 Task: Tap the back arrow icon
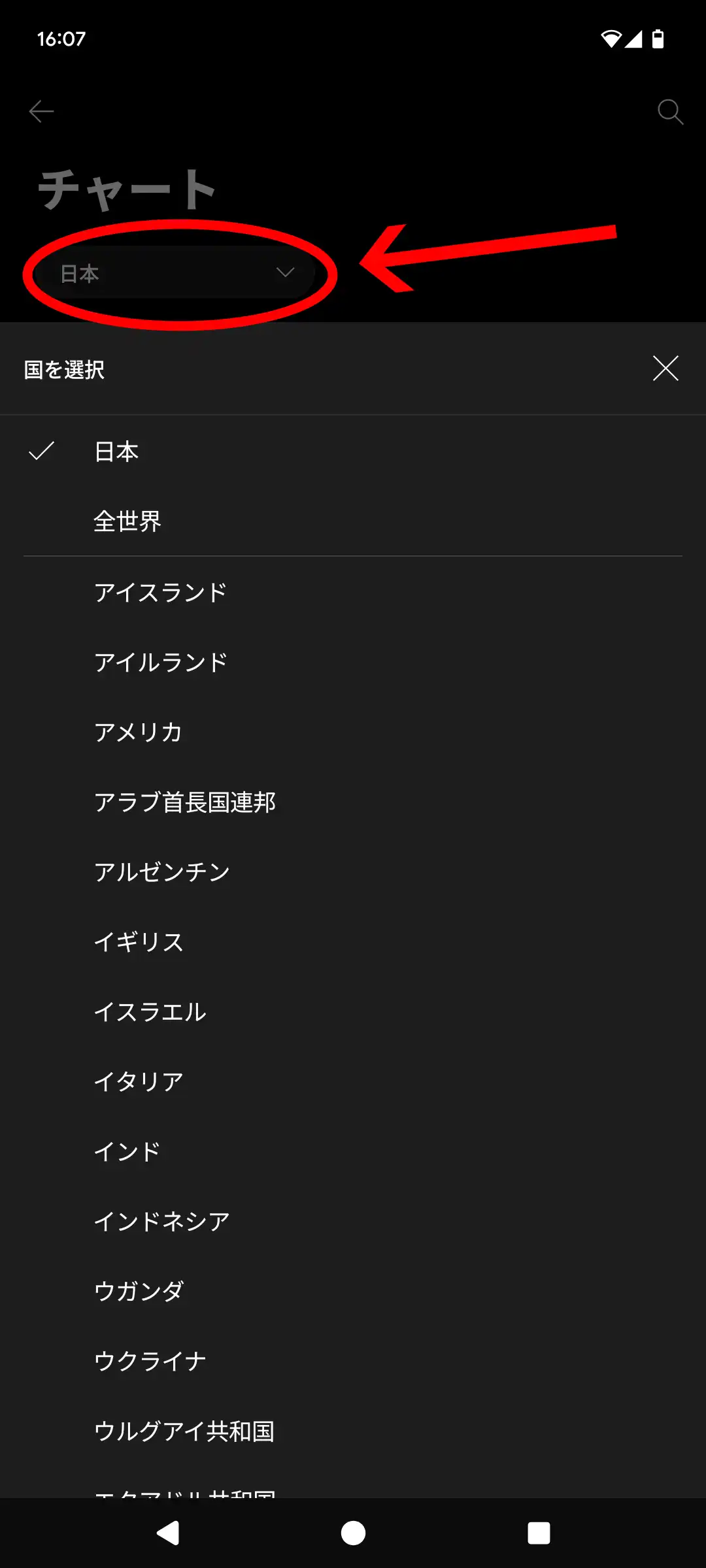41,112
